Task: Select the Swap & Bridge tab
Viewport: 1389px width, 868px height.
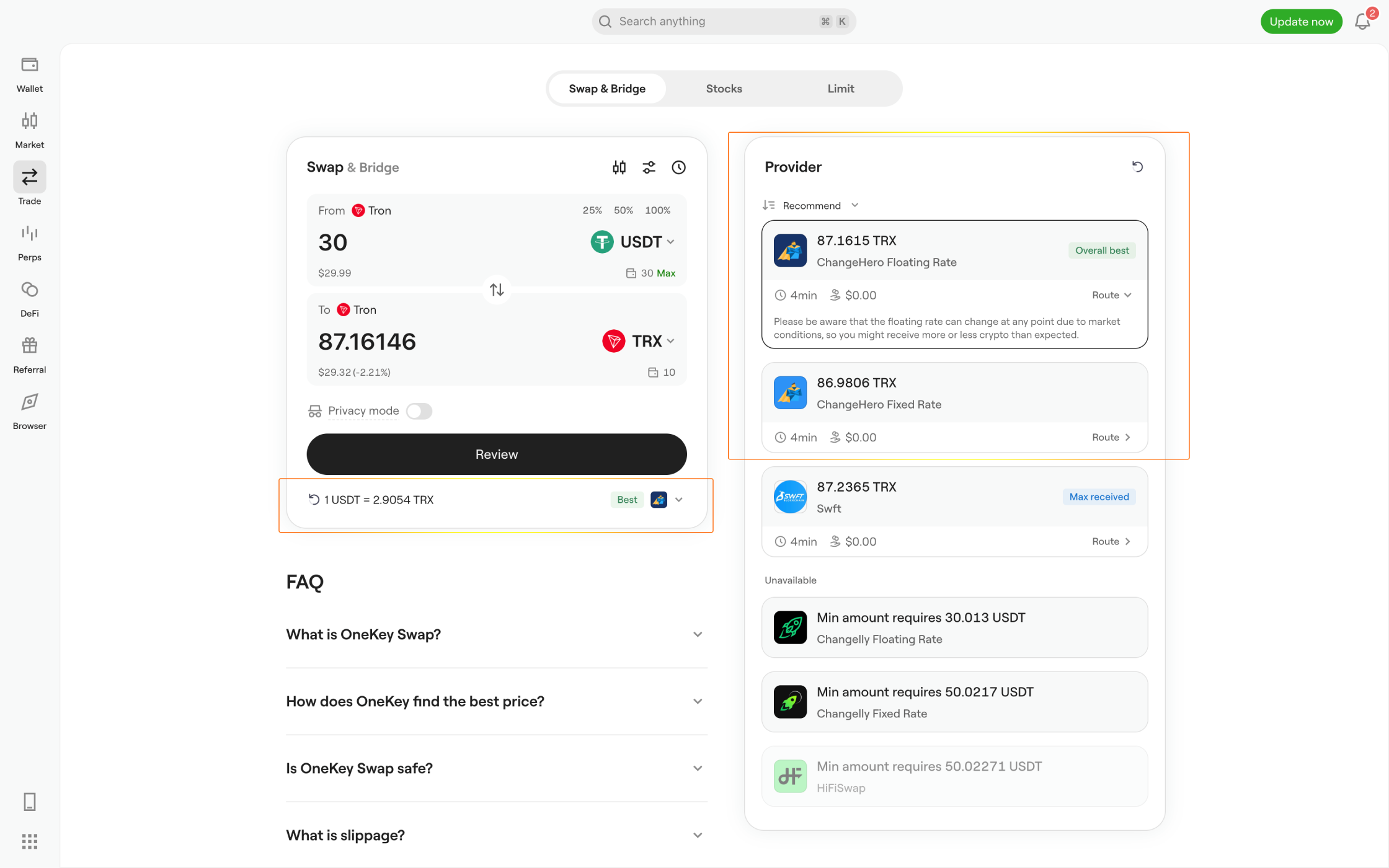Action: [607, 89]
